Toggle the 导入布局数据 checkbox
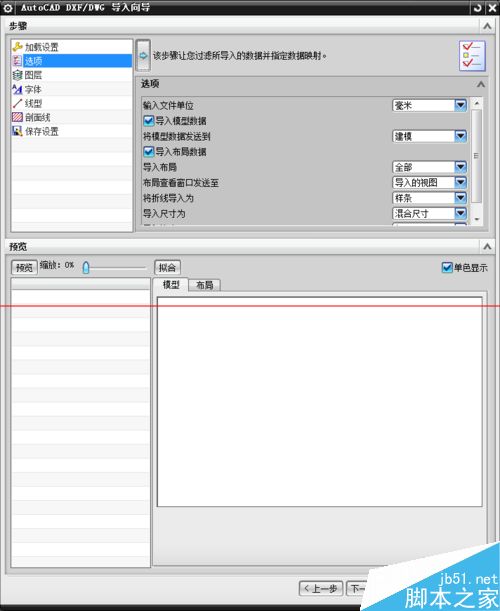Viewport: 500px width, 611px height. [x=149, y=152]
